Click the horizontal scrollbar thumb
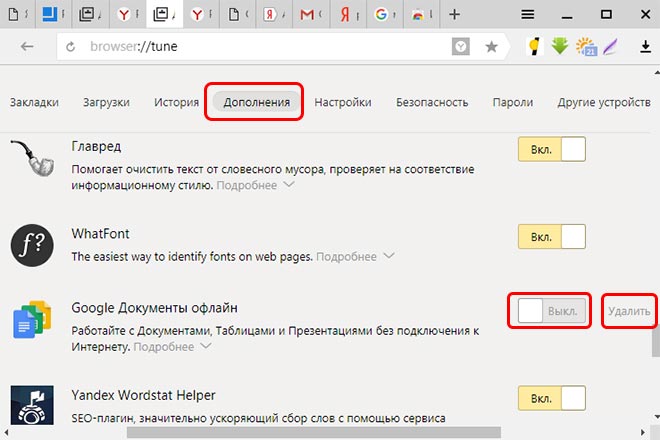Image resolution: width=660 pixels, height=440 pixels. coord(314,432)
